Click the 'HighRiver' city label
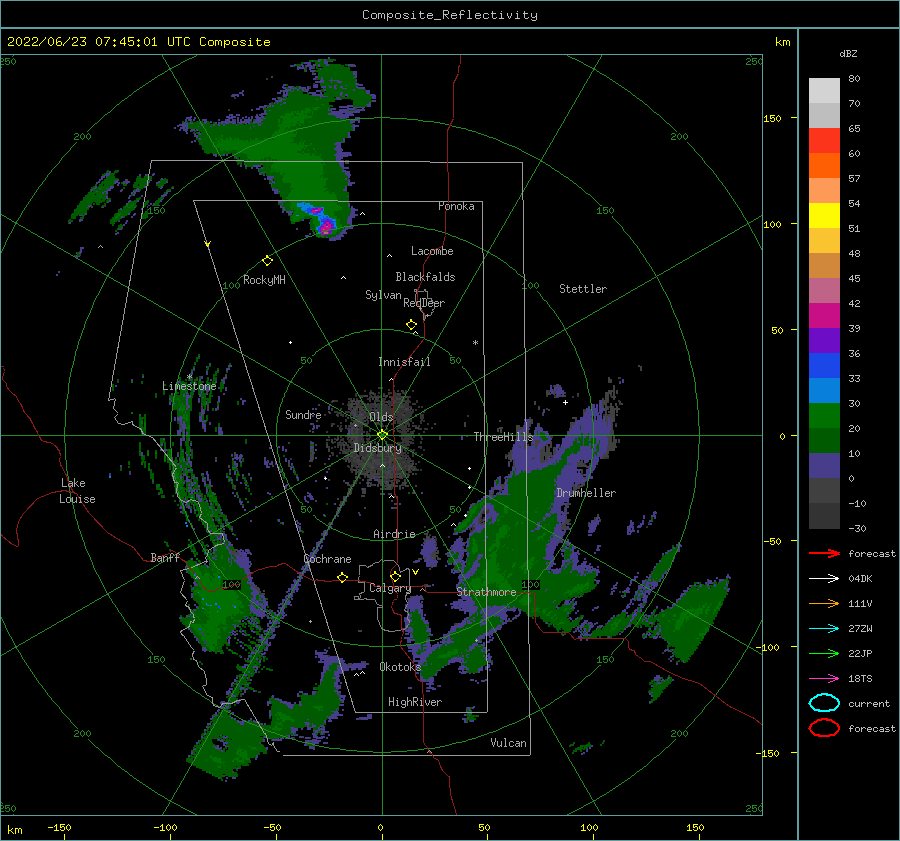 tap(415, 702)
